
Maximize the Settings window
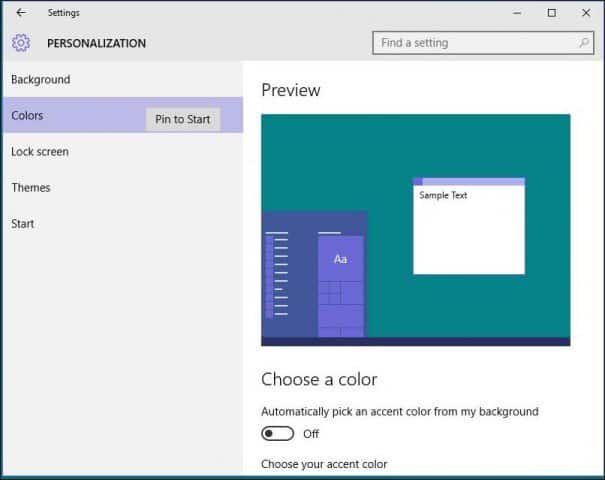[552, 13]
